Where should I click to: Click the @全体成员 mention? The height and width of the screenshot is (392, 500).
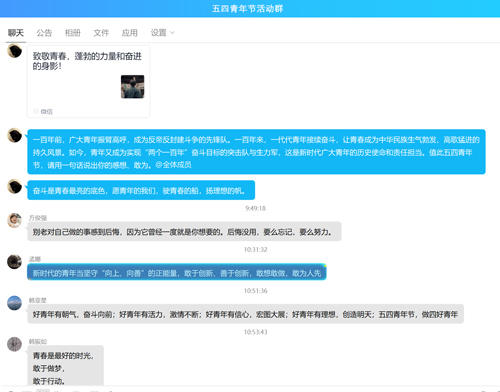(x=173, y=165)
